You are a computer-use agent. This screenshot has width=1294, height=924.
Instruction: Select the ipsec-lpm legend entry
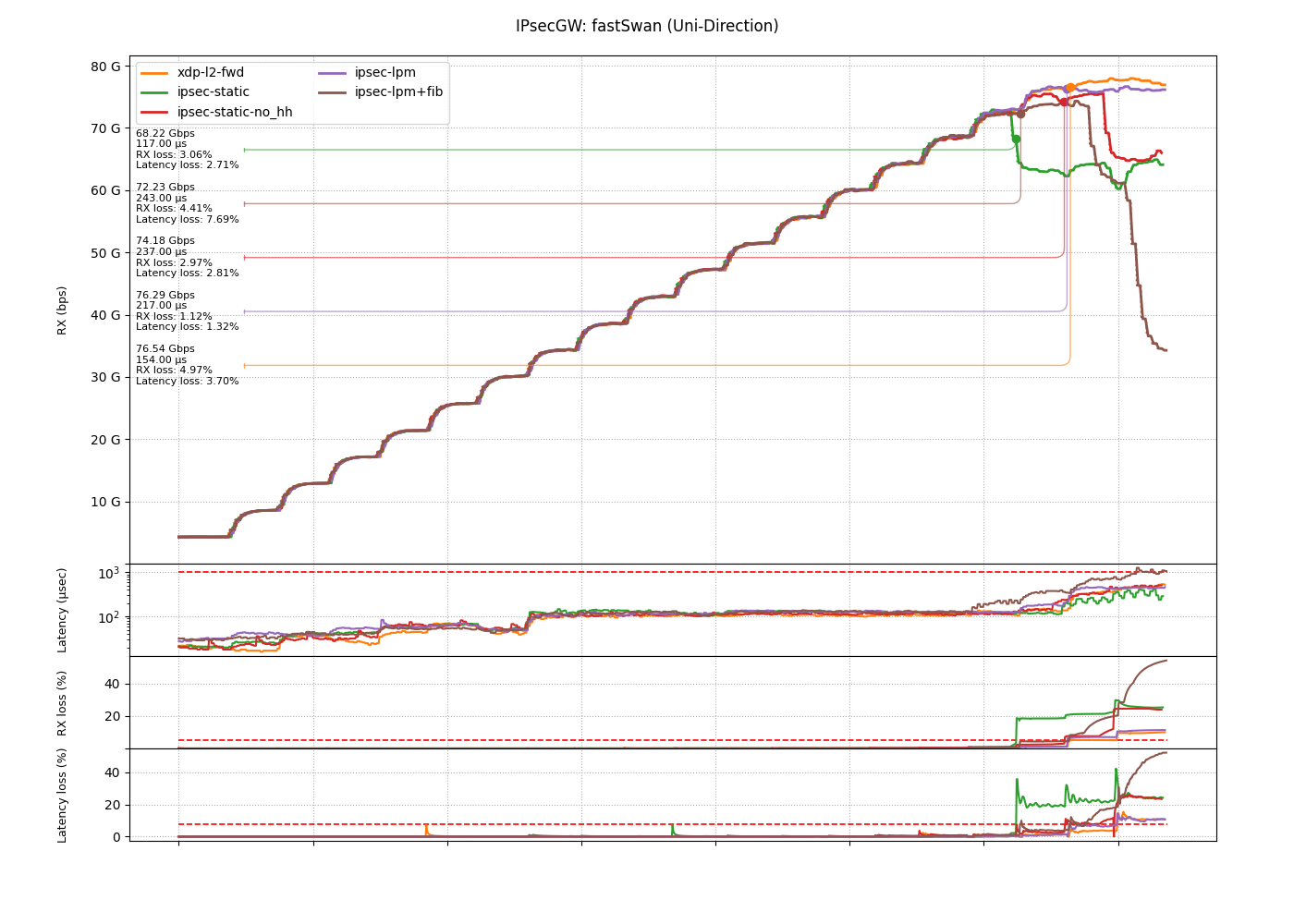pos(367,72)
